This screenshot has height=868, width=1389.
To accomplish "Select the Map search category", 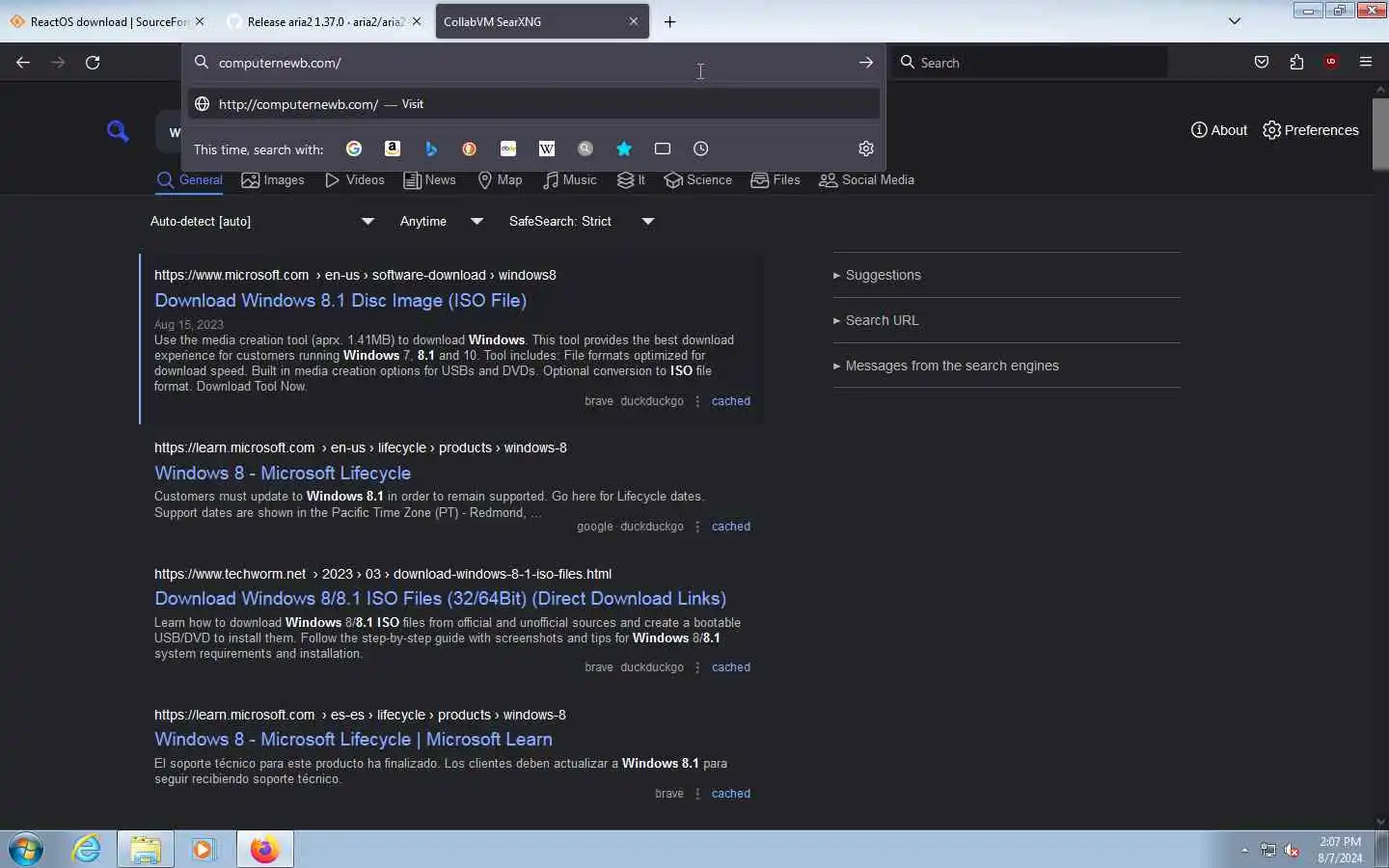I will coord(500,180).
